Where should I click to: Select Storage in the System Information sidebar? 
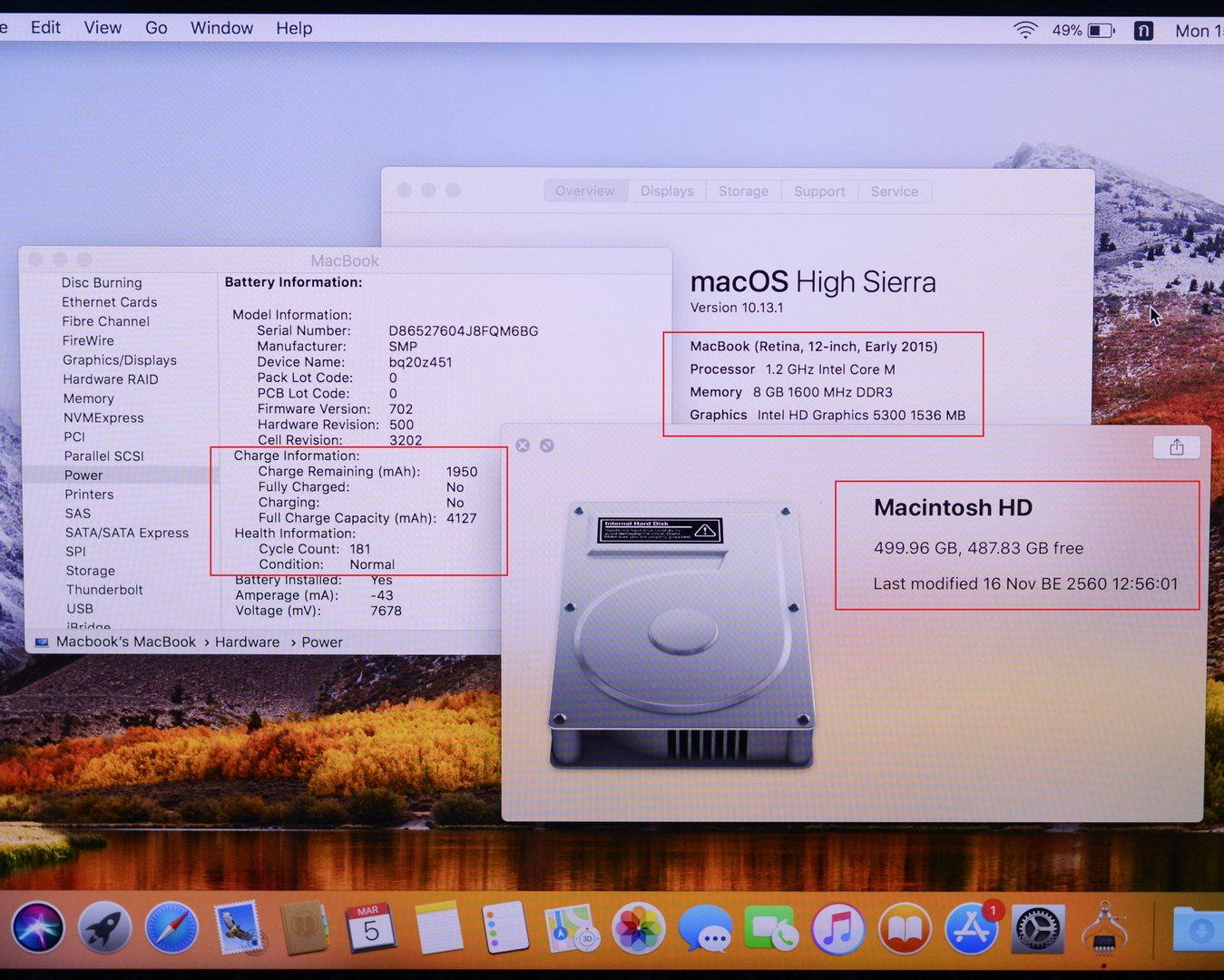91,571
